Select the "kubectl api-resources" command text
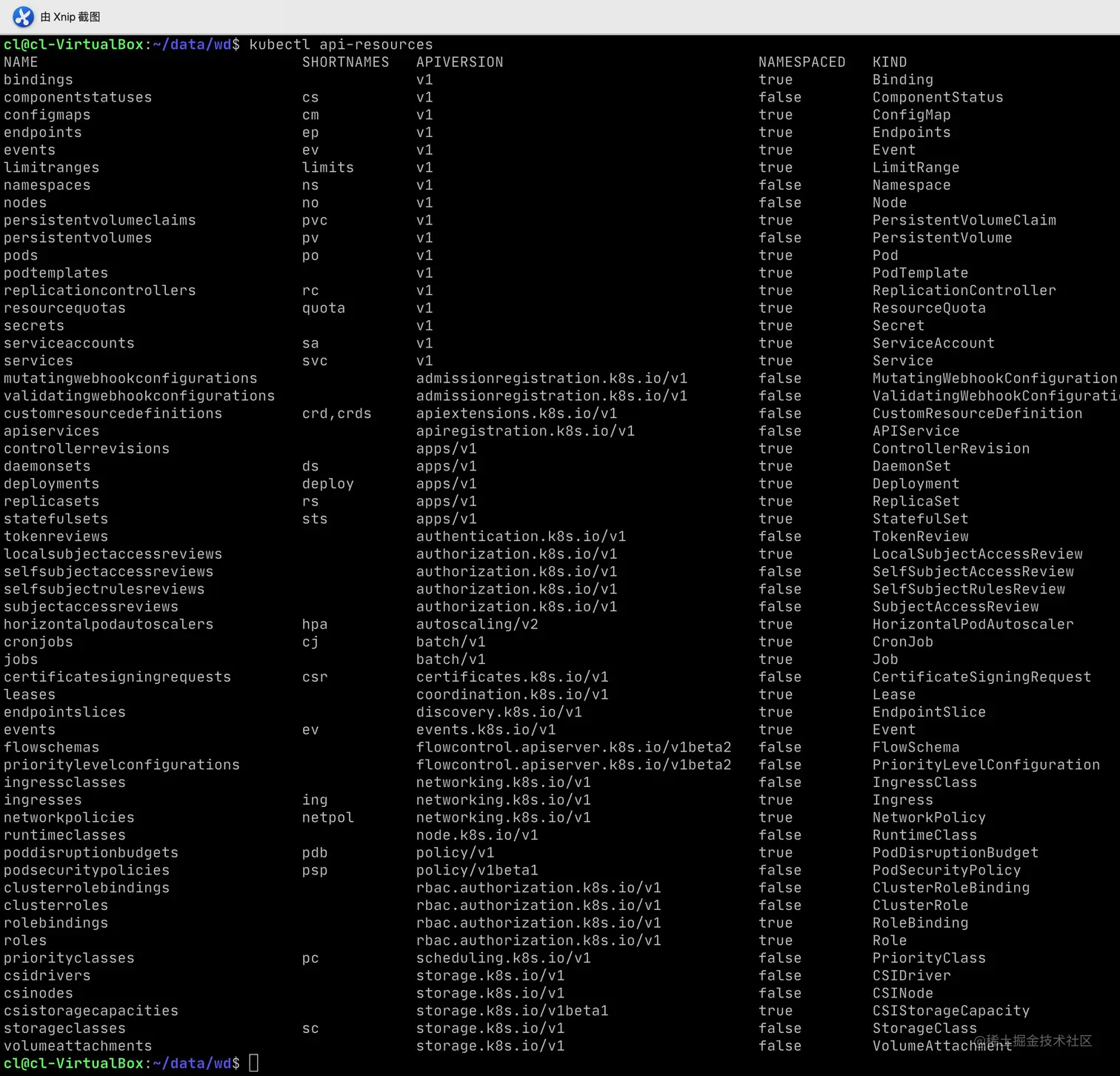Screen dimensions: 1120x1076 point(341,44)
